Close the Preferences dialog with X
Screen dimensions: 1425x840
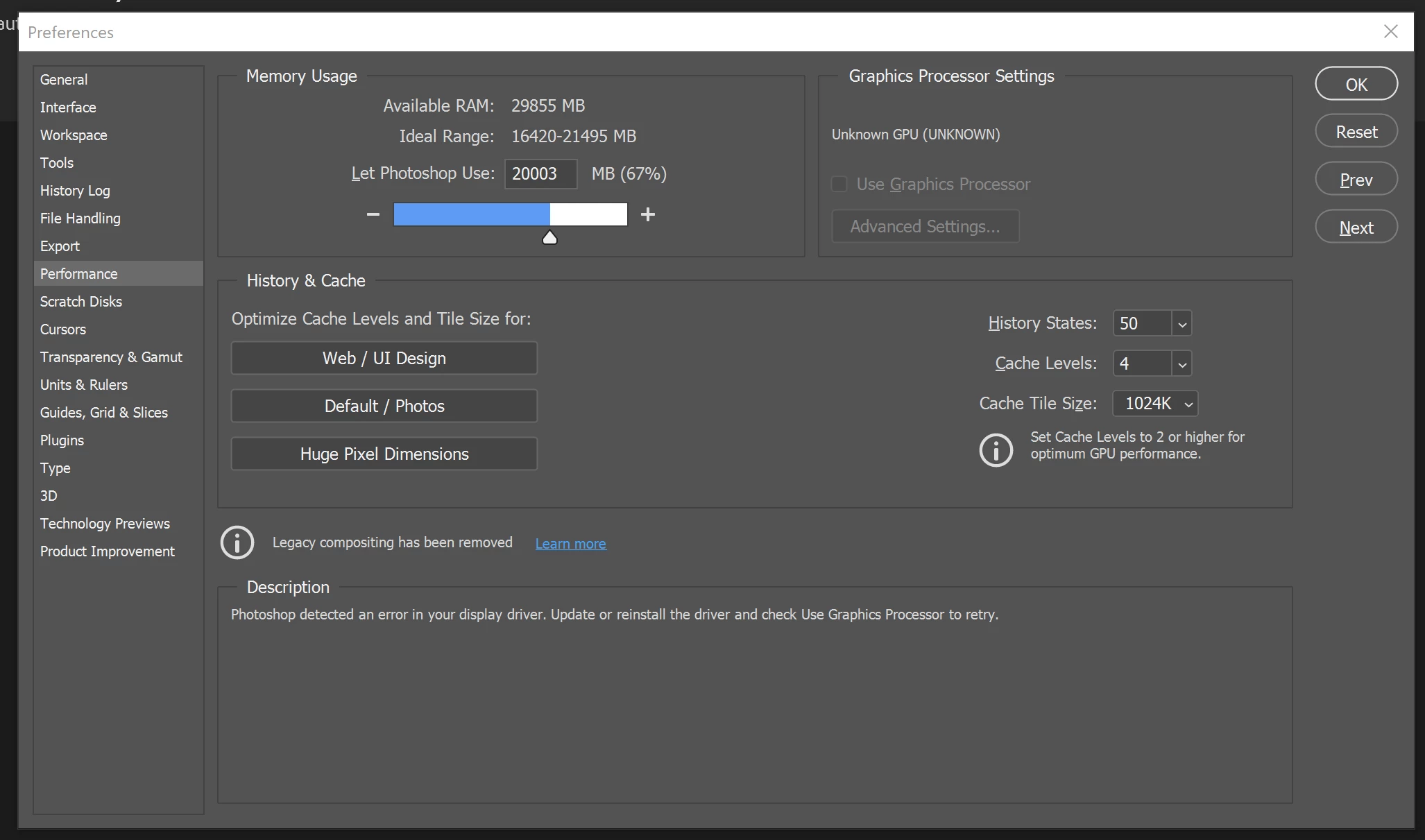pos(1390,32)
